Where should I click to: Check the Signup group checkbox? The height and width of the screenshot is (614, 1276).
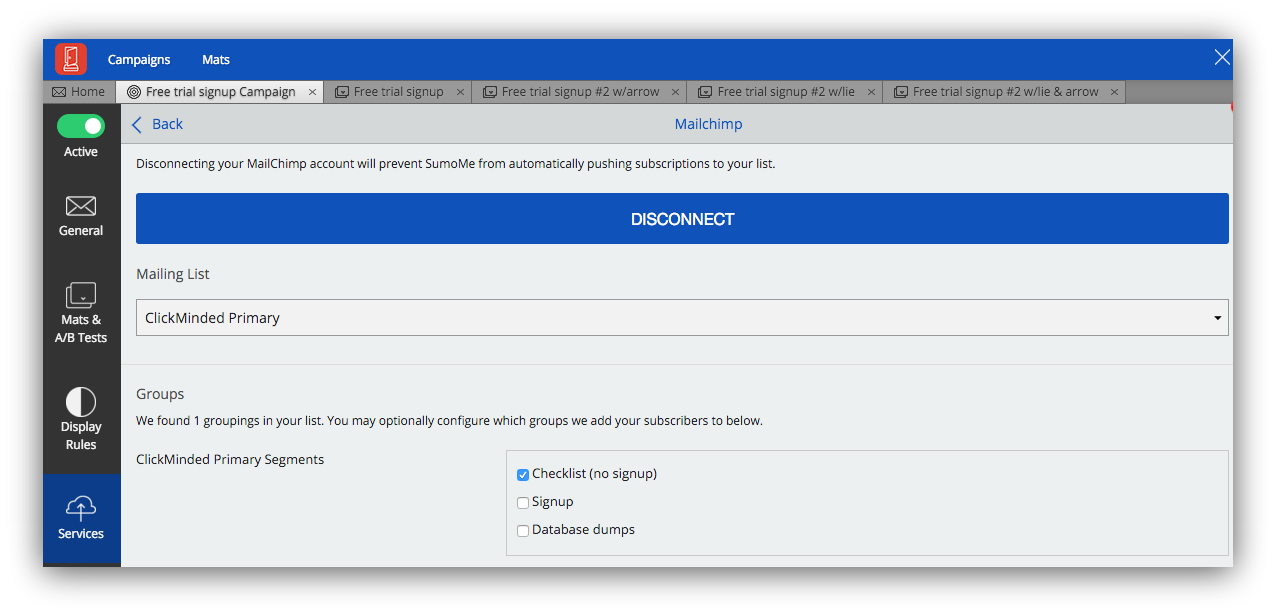[x=523, y=503]
